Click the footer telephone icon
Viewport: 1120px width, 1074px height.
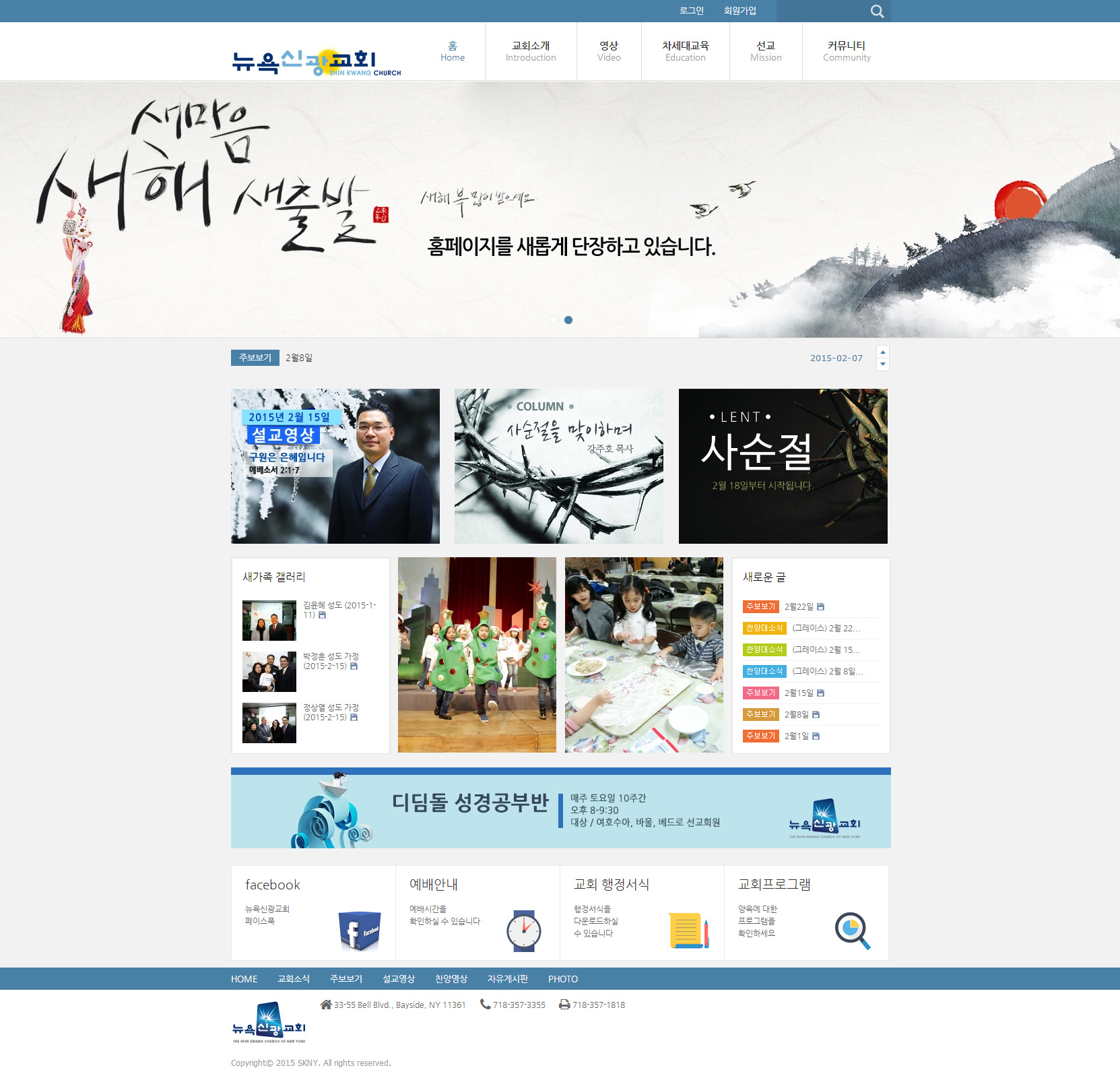click(485, 1005)
